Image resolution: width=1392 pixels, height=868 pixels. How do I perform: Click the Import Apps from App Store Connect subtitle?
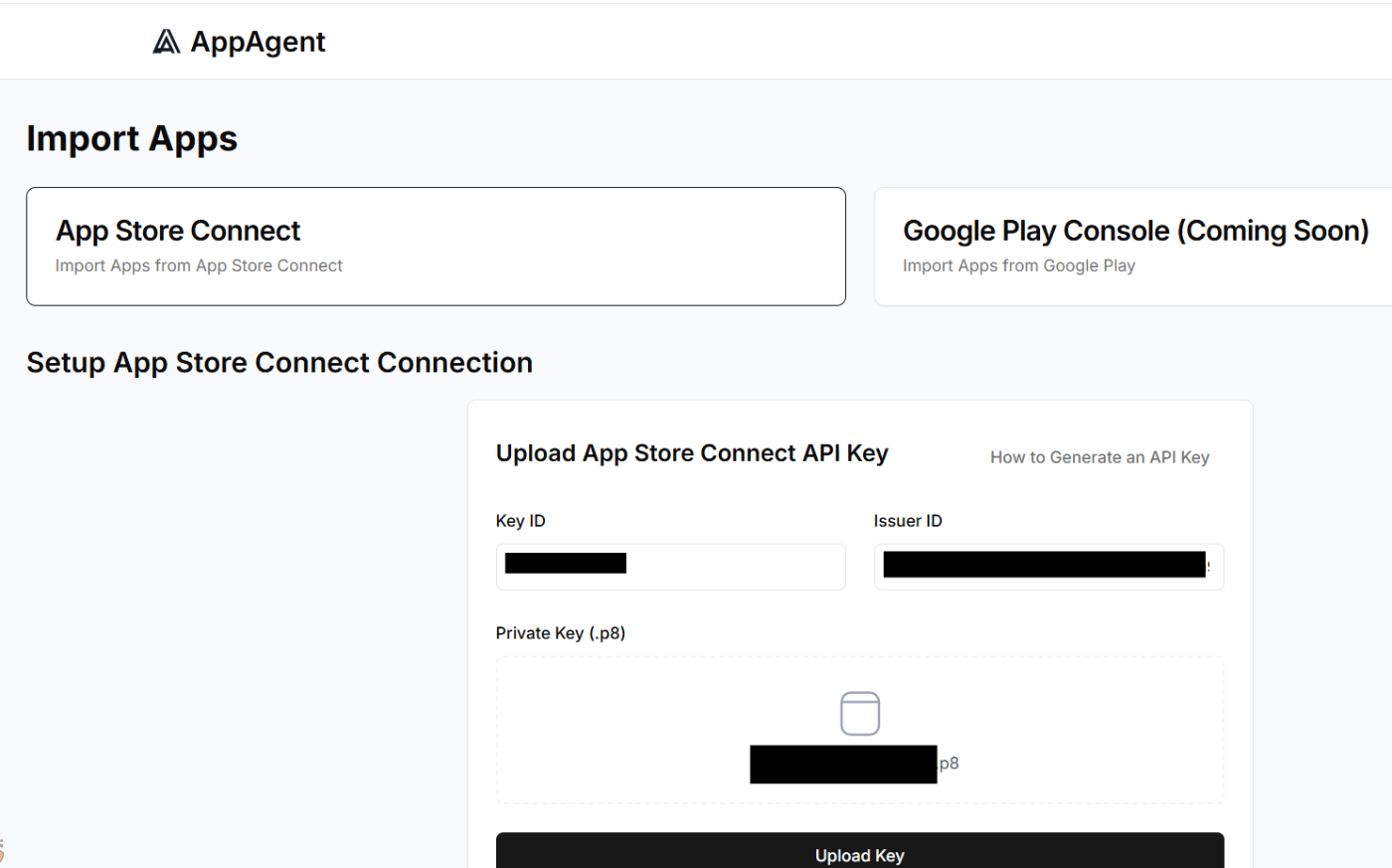(x=199, y=265)
